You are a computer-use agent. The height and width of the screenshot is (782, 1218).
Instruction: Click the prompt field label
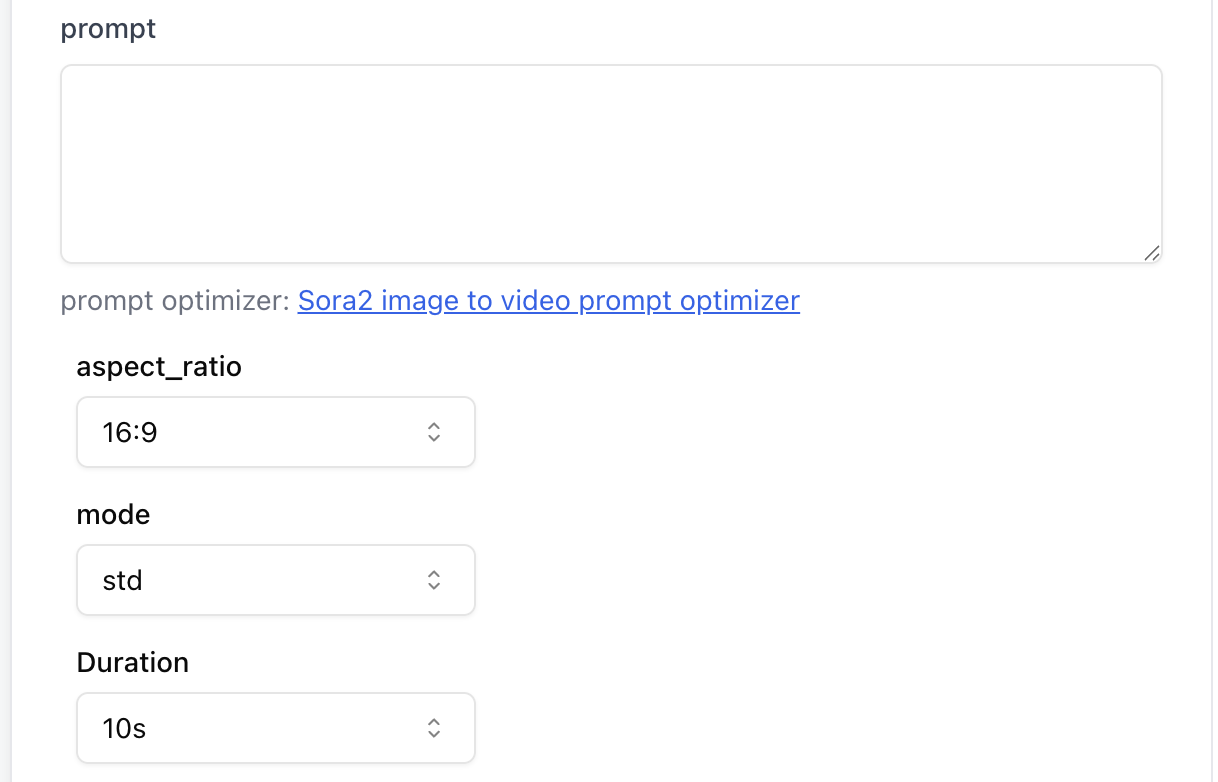click(x=107, y=29)
